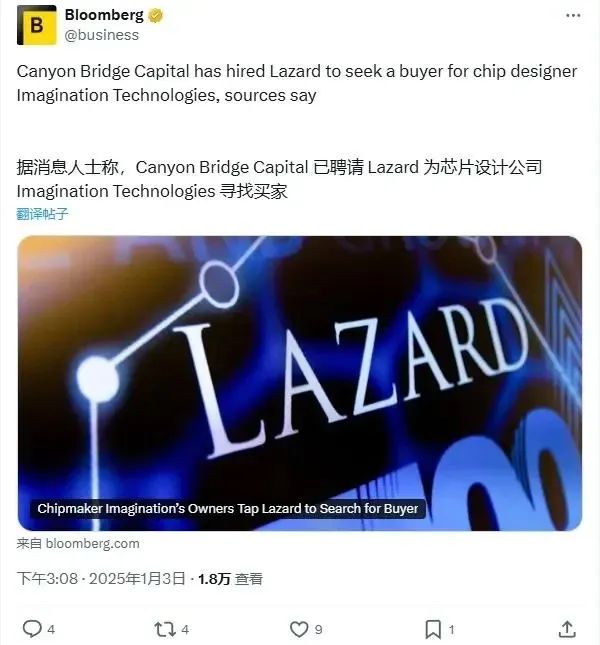Open the three-dot more options menu

[x=573, y=16]
